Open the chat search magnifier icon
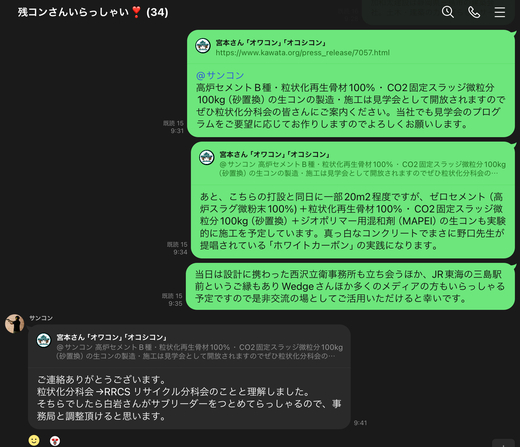The height and width of the screenshot is (447, 520). pyautogui.click(x=448, y=12)
